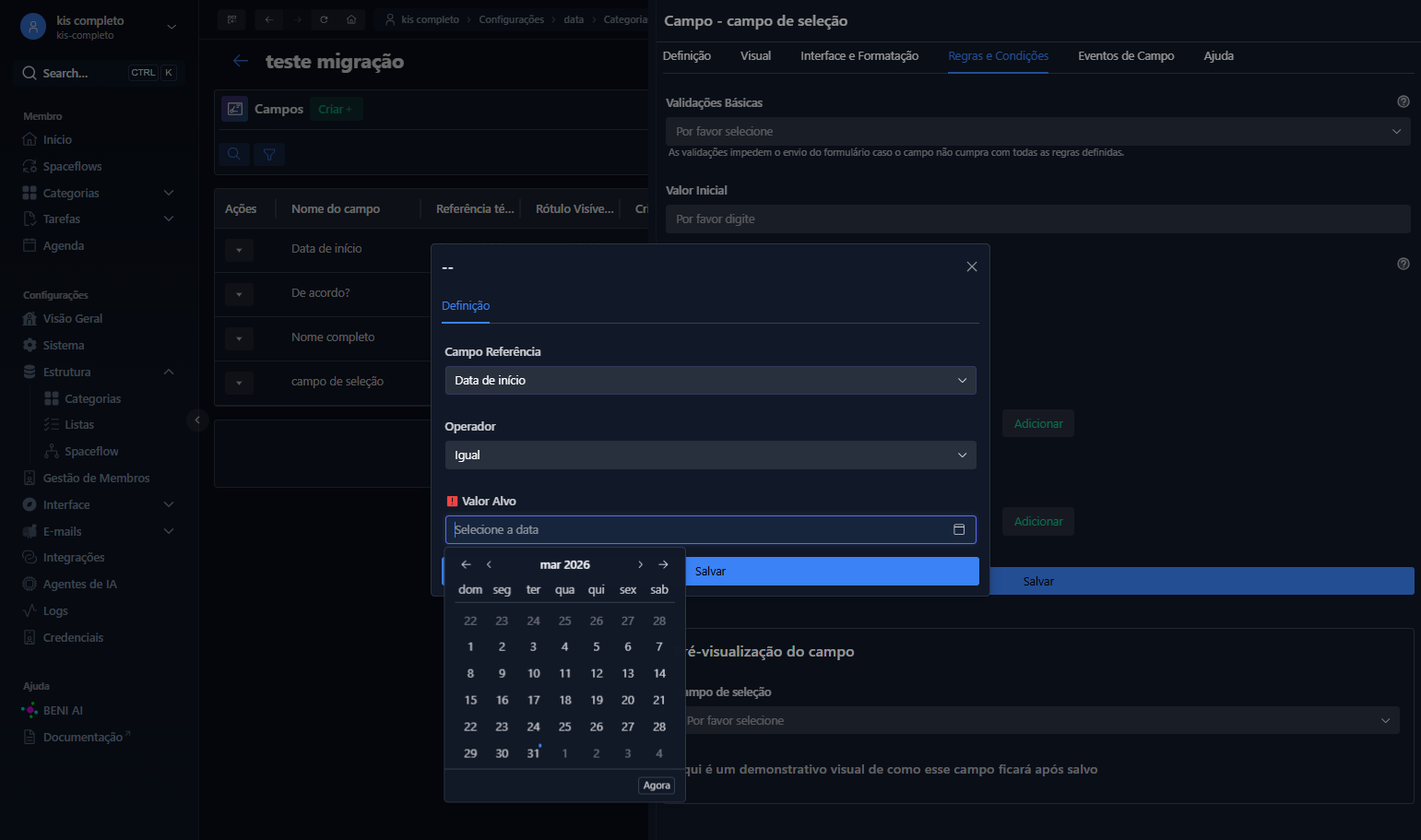Click the home icon in the top toolbar

pos(351,19)
